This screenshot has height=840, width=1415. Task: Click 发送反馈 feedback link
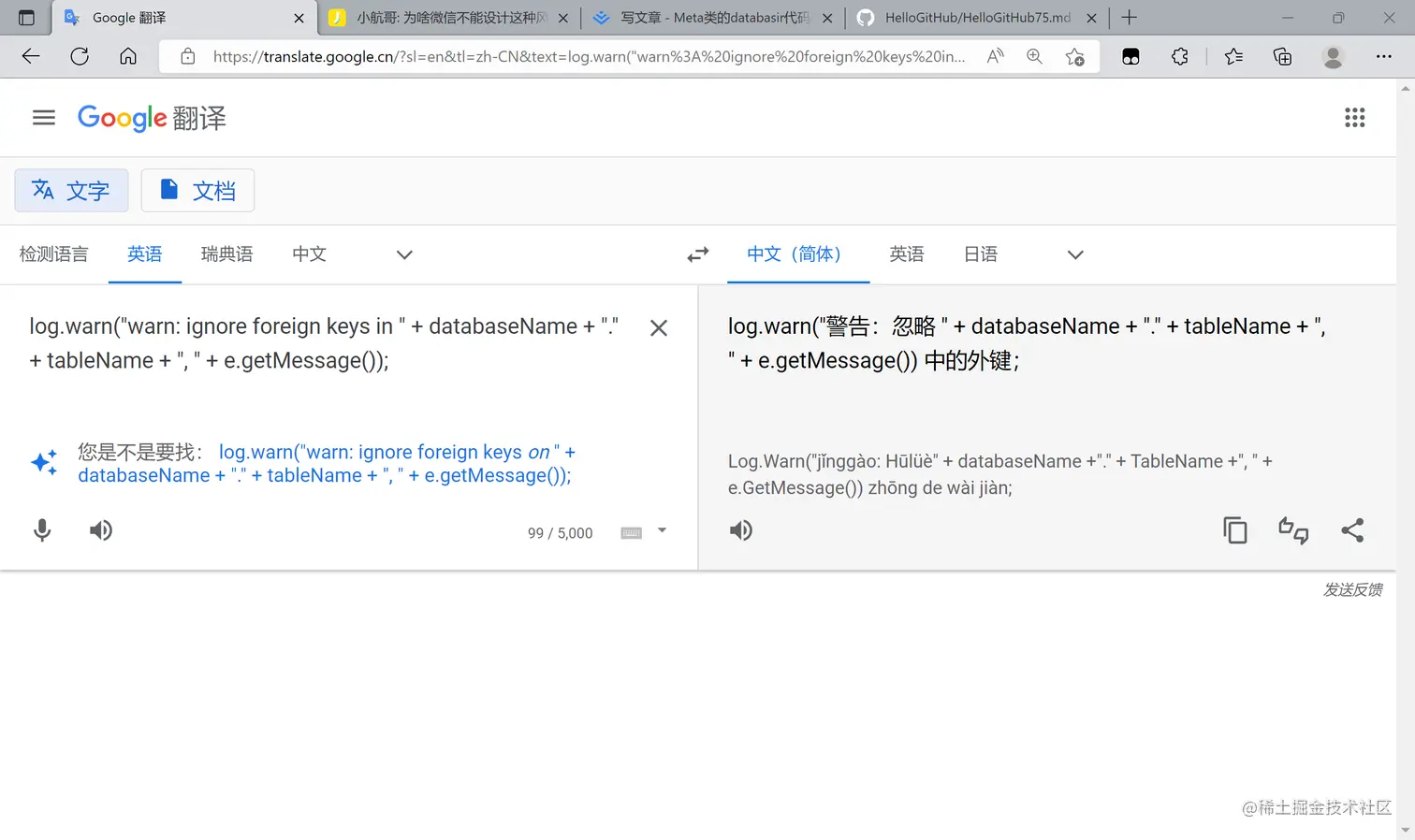pyautogui.click(x=1352, y=589)
